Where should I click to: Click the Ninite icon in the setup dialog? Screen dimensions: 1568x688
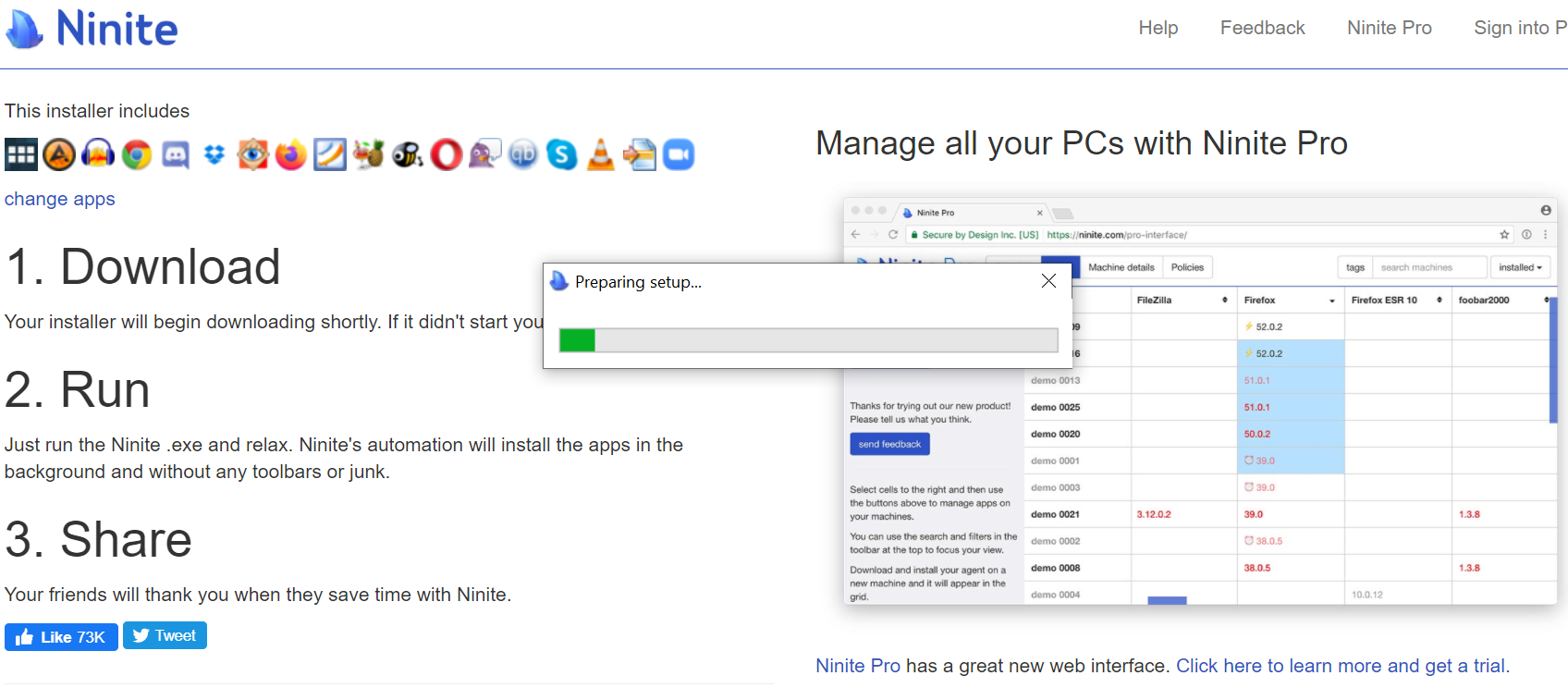(559, 281)
